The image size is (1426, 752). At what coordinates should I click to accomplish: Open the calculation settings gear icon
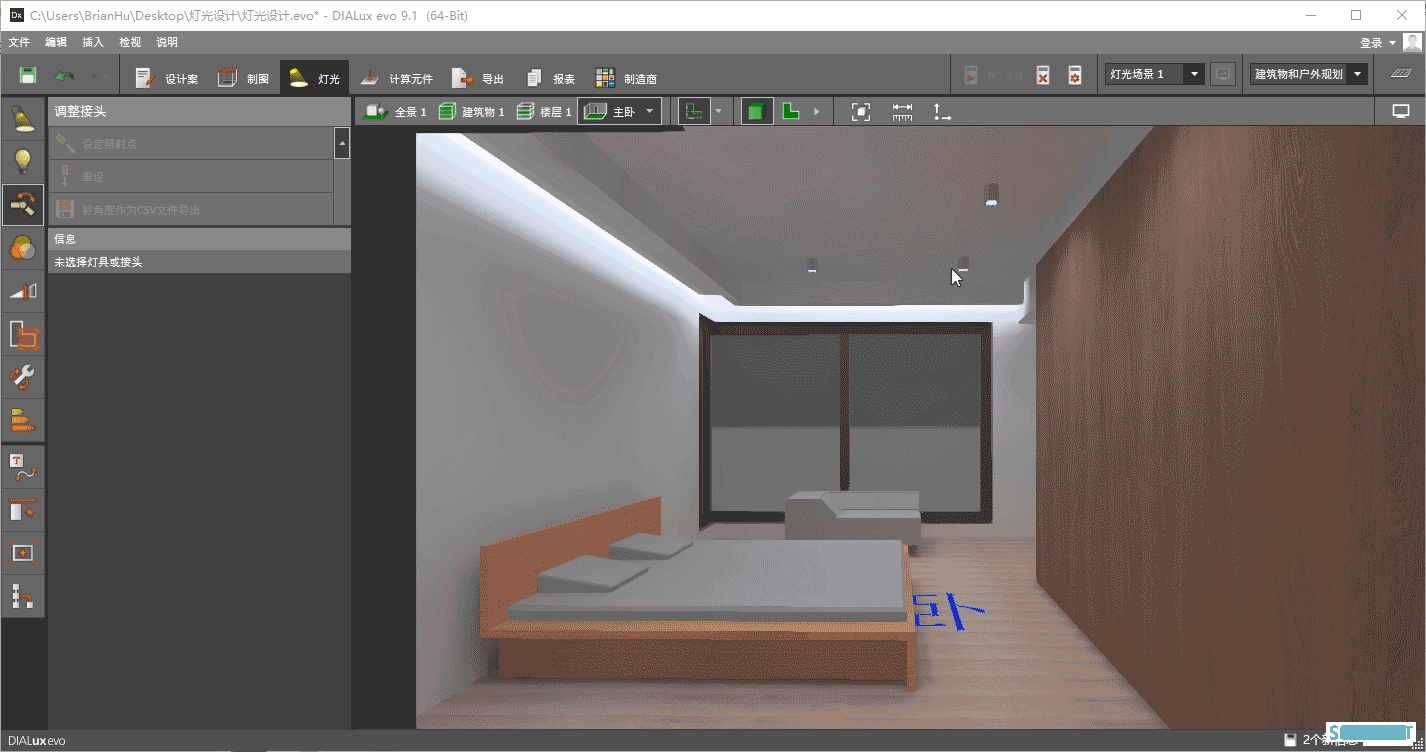point(1075,75)
